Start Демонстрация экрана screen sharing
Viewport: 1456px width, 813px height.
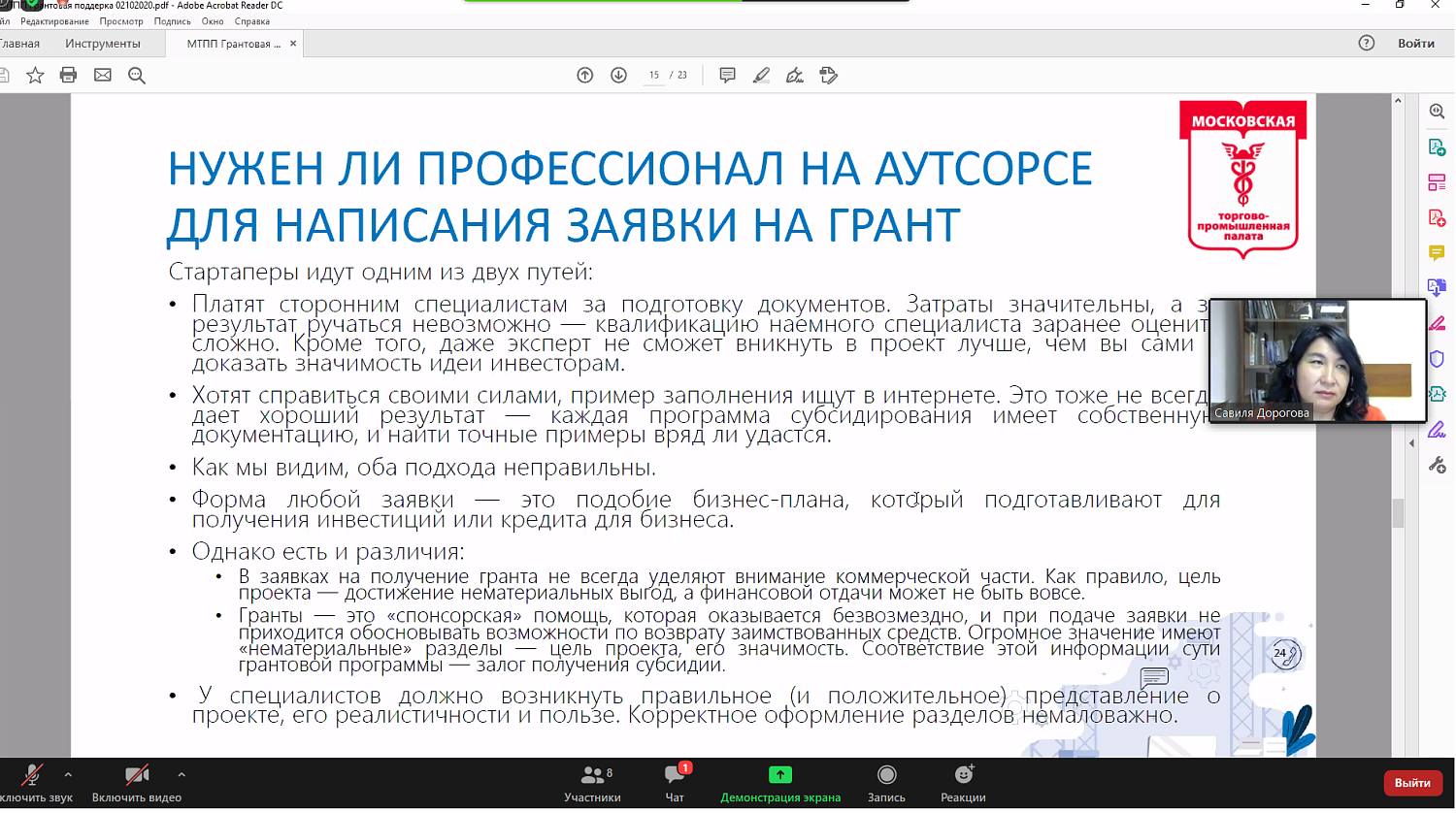click(x=780, y=784)
